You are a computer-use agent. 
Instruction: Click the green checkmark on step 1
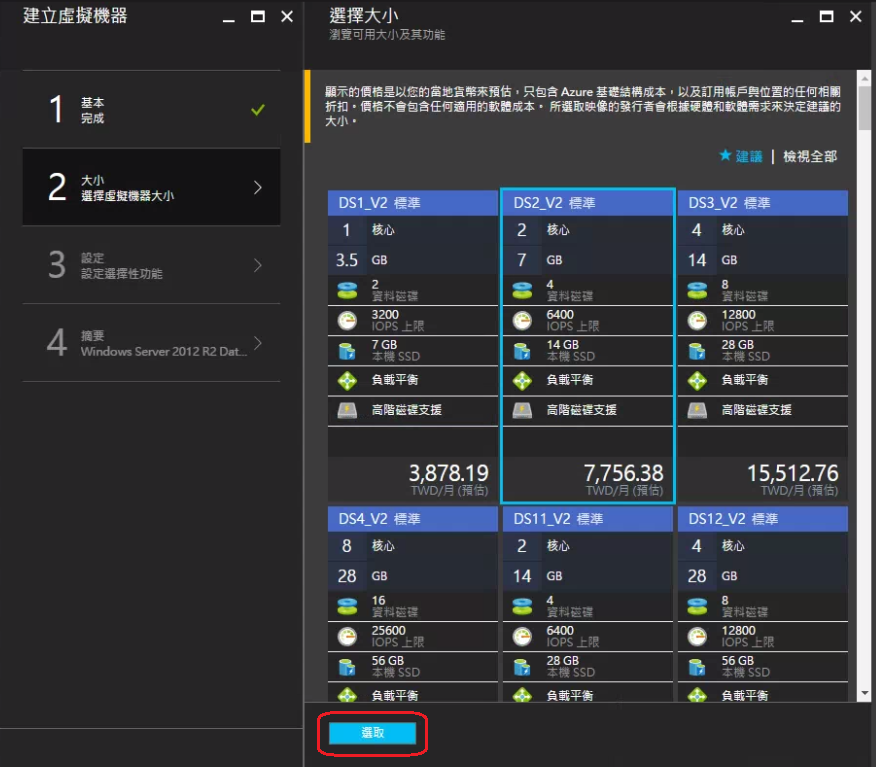click(258, 109)
